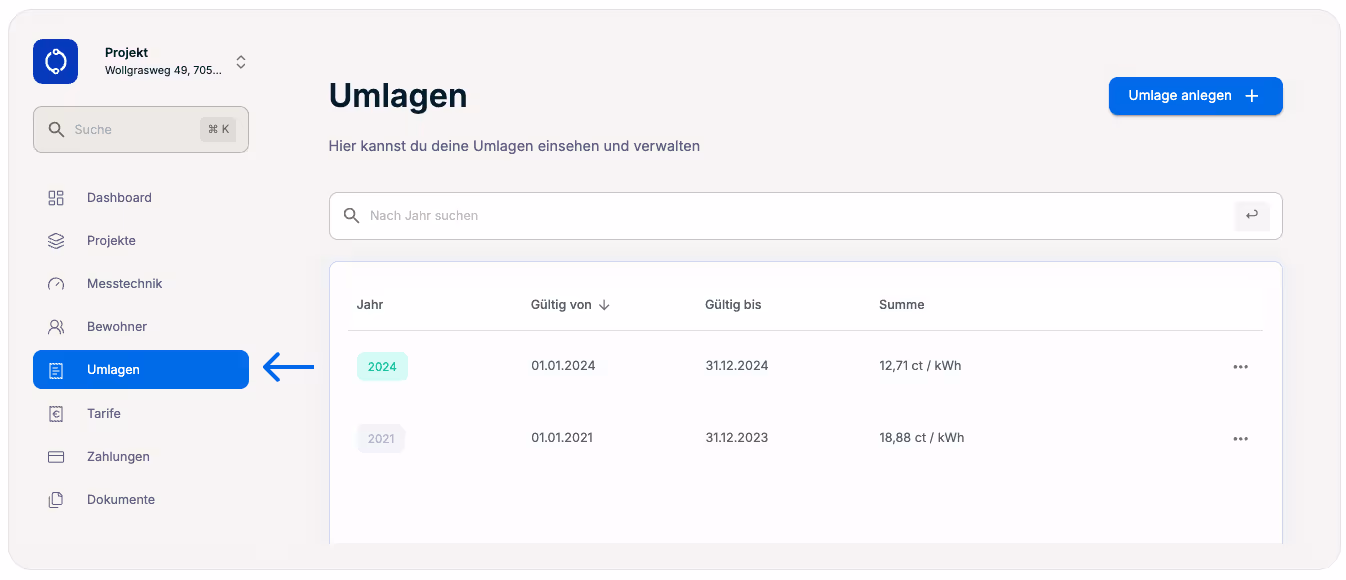Click the Umlagen document icon in sidebar
The image size is (1346, 580).
tap(56, 370)
